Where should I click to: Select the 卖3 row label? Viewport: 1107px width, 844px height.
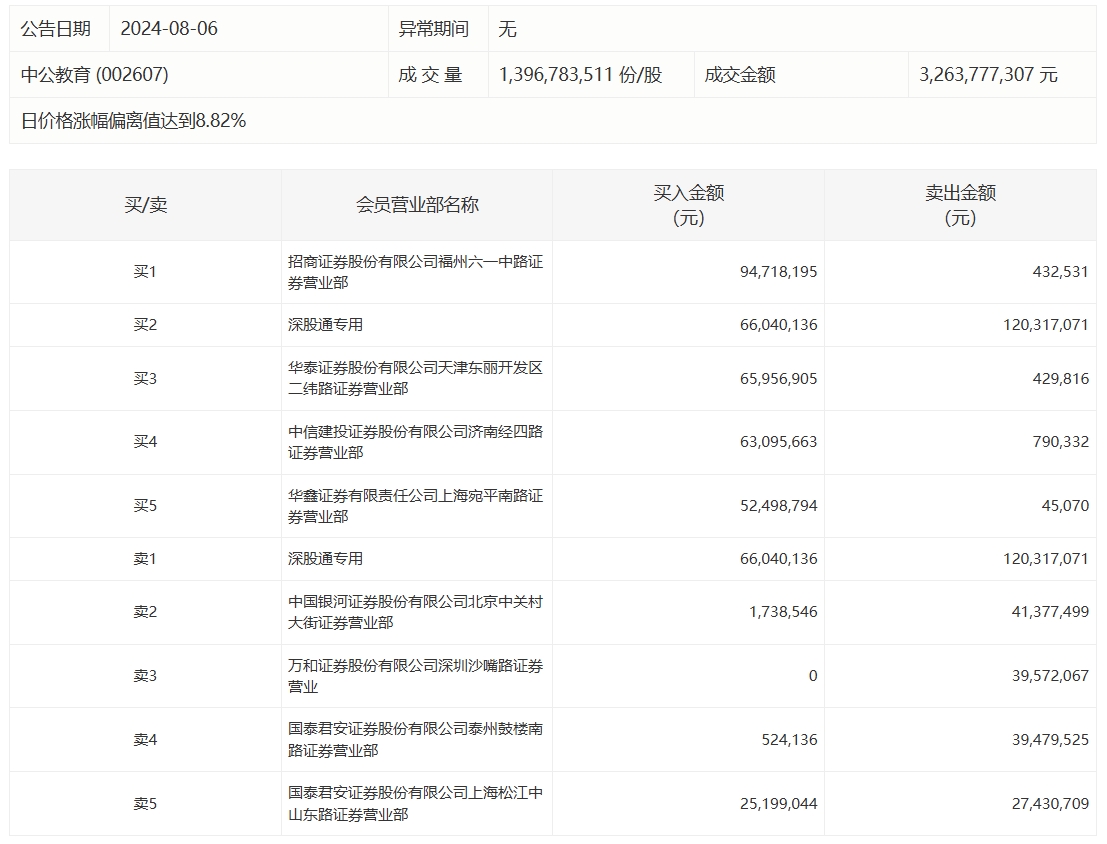click(x=145, y=676)
